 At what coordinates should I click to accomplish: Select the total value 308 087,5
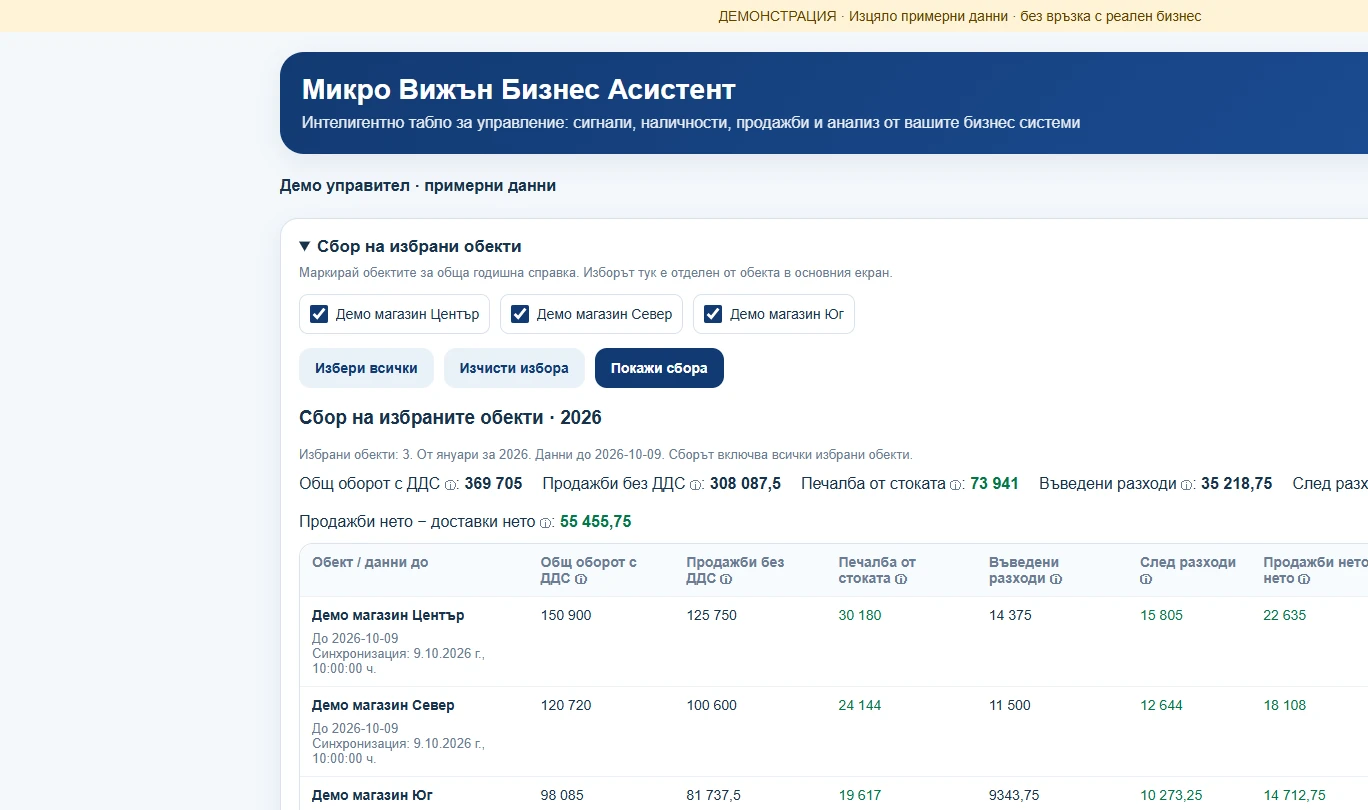tap(745, 484)
